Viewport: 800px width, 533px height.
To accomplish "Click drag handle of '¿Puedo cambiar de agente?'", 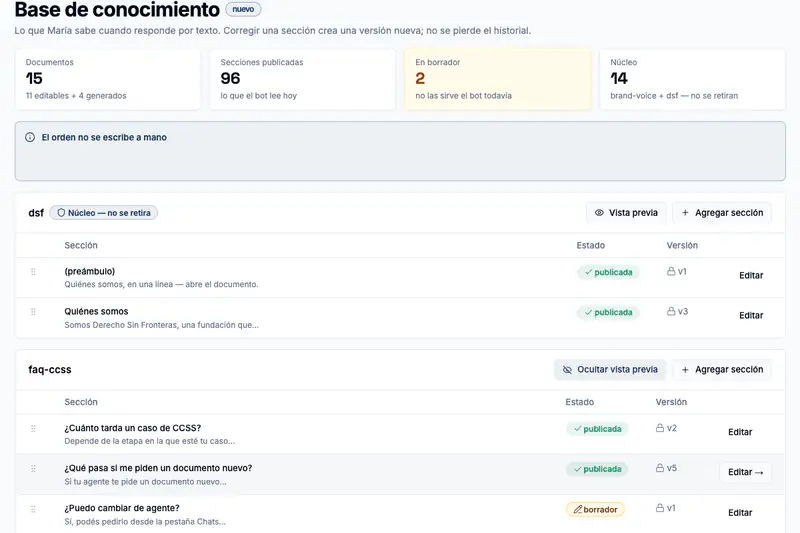I will pos(33,509).
